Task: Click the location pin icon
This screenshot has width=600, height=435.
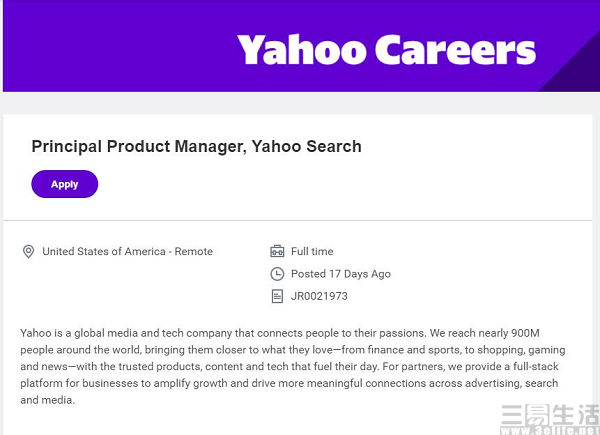Action: click(x=28, y=251)
